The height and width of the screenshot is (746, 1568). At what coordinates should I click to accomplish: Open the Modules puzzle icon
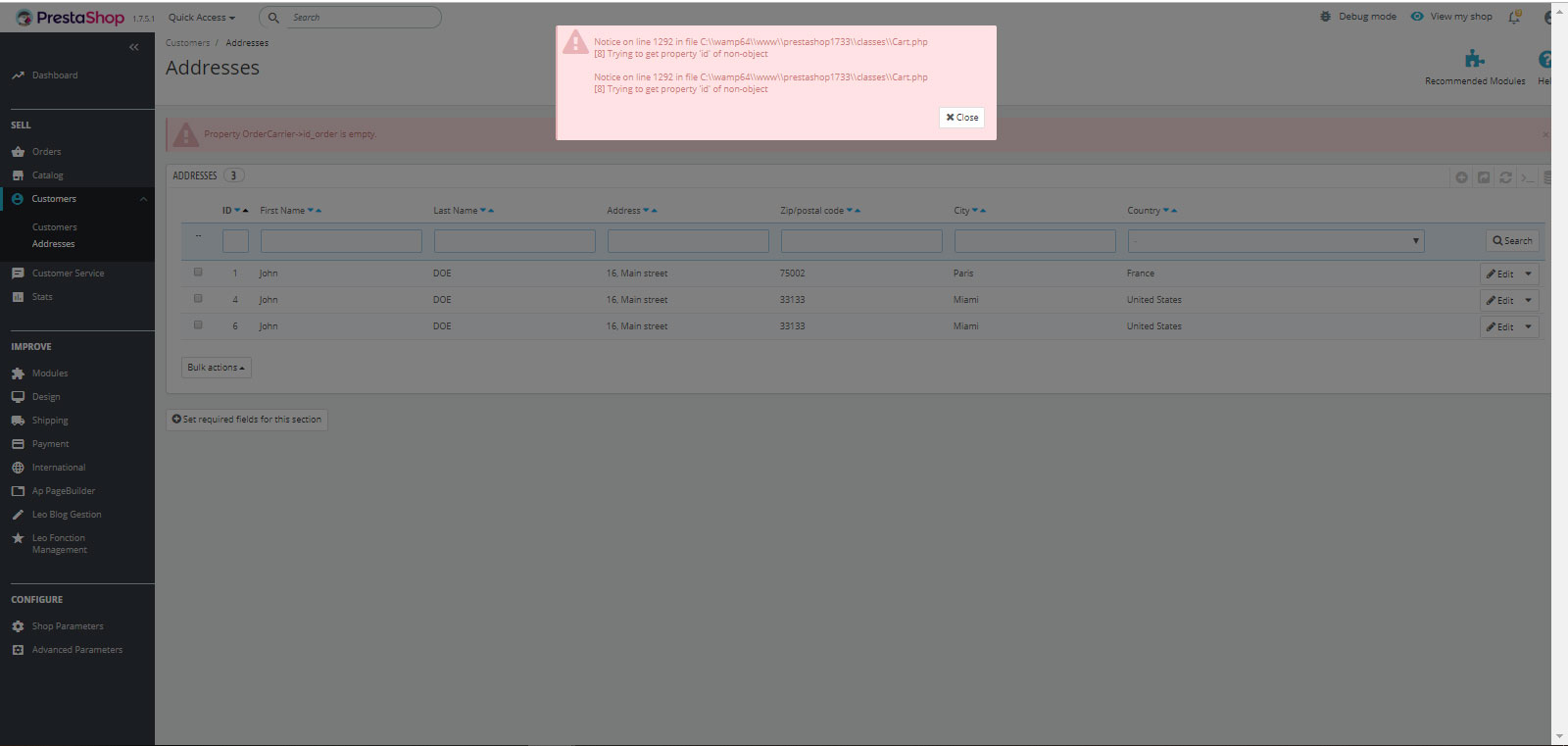coord(18,373)
